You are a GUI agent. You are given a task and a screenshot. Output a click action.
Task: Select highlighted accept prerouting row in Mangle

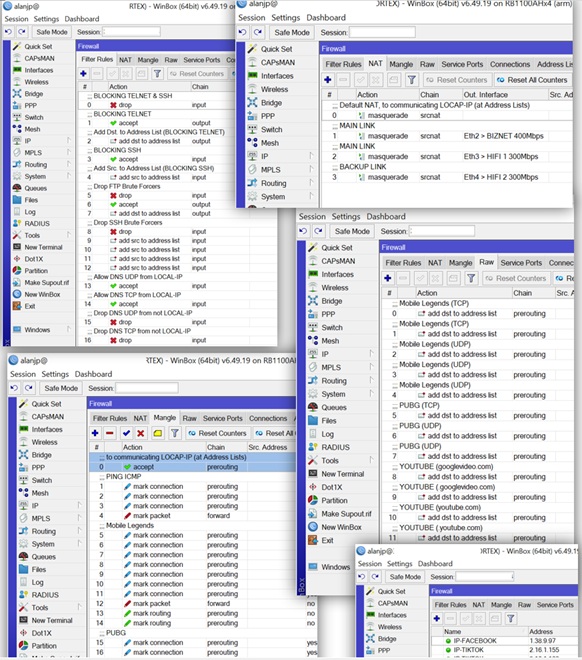(x=192, y=467)
